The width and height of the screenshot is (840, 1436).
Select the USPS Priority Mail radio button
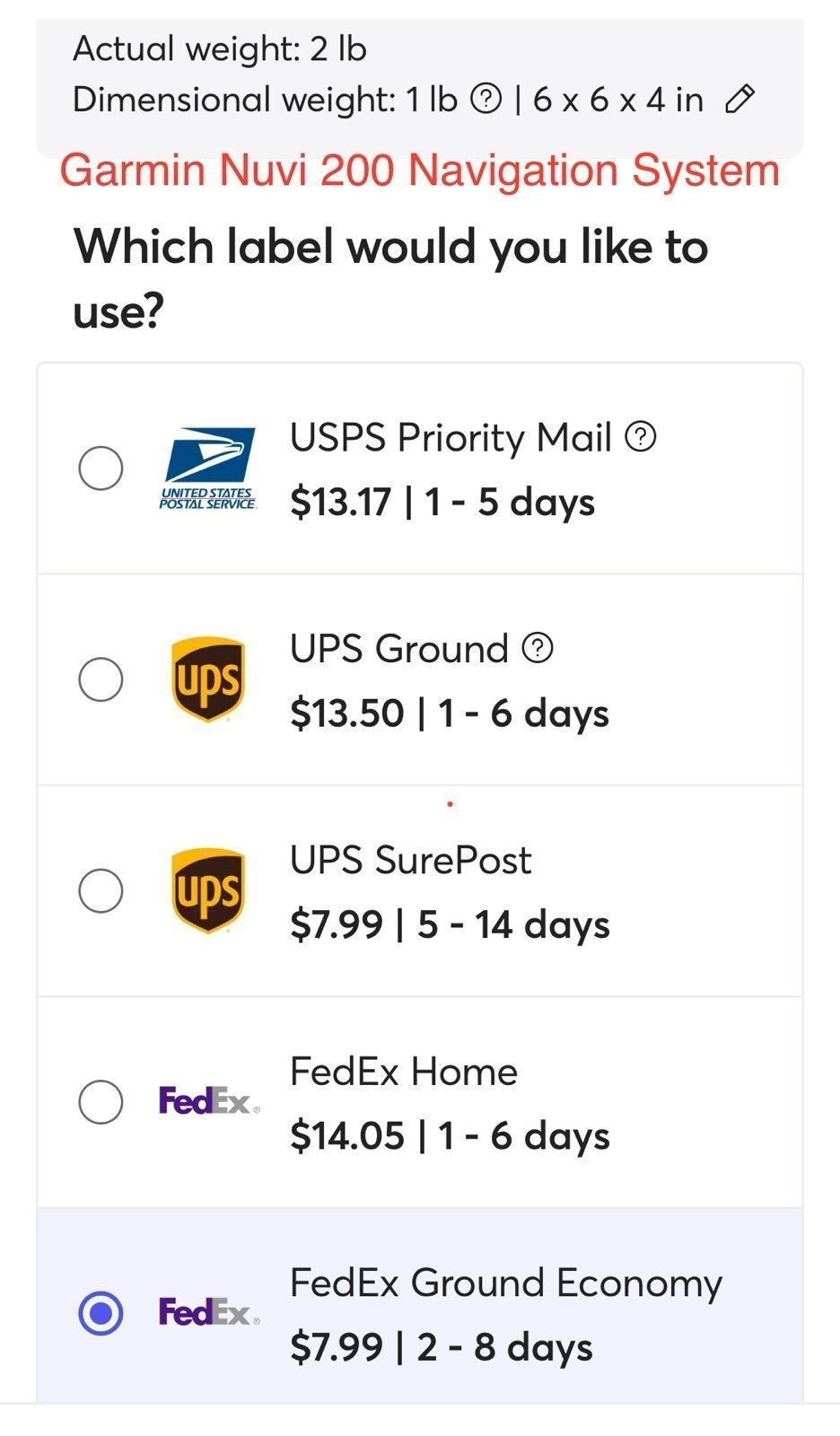pos(101,468)
